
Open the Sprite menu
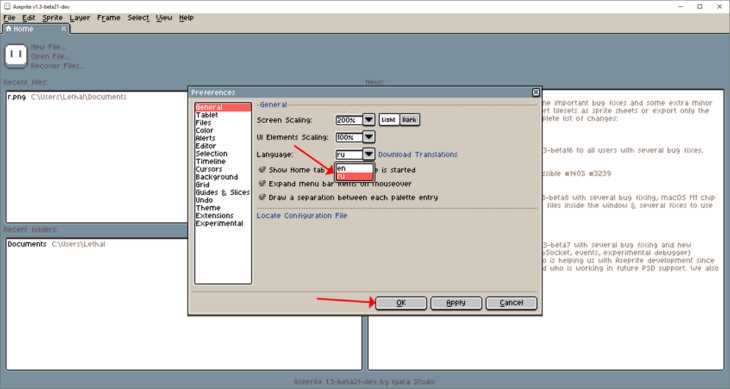click(53, 18)
